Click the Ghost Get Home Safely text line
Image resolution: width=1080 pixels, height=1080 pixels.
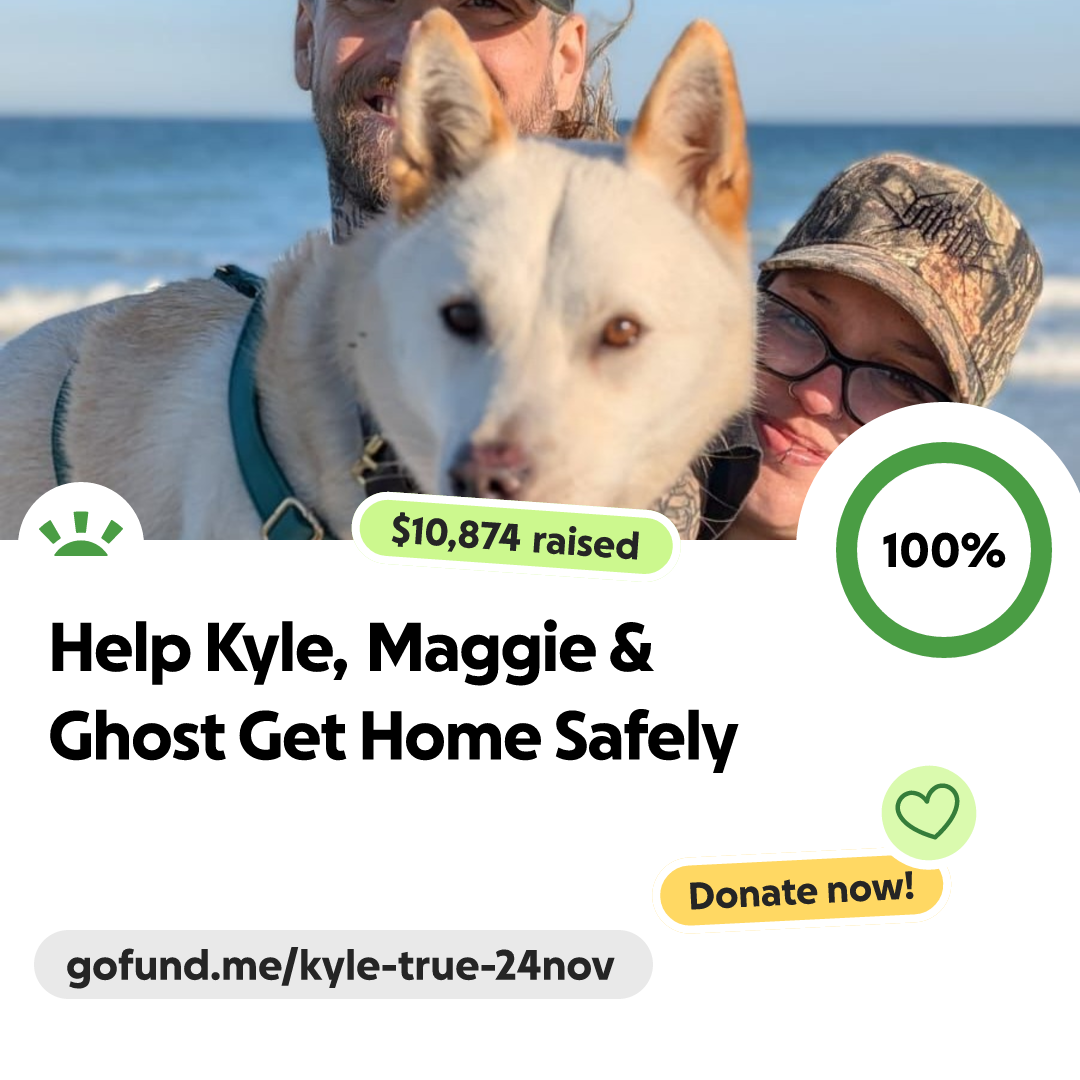[393, 738]
